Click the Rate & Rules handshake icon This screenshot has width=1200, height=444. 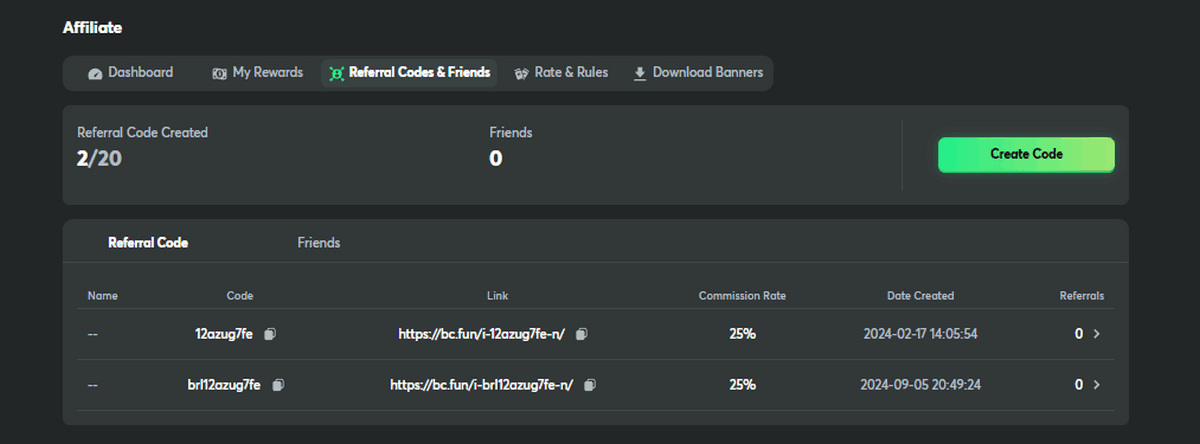coord(521,74)
